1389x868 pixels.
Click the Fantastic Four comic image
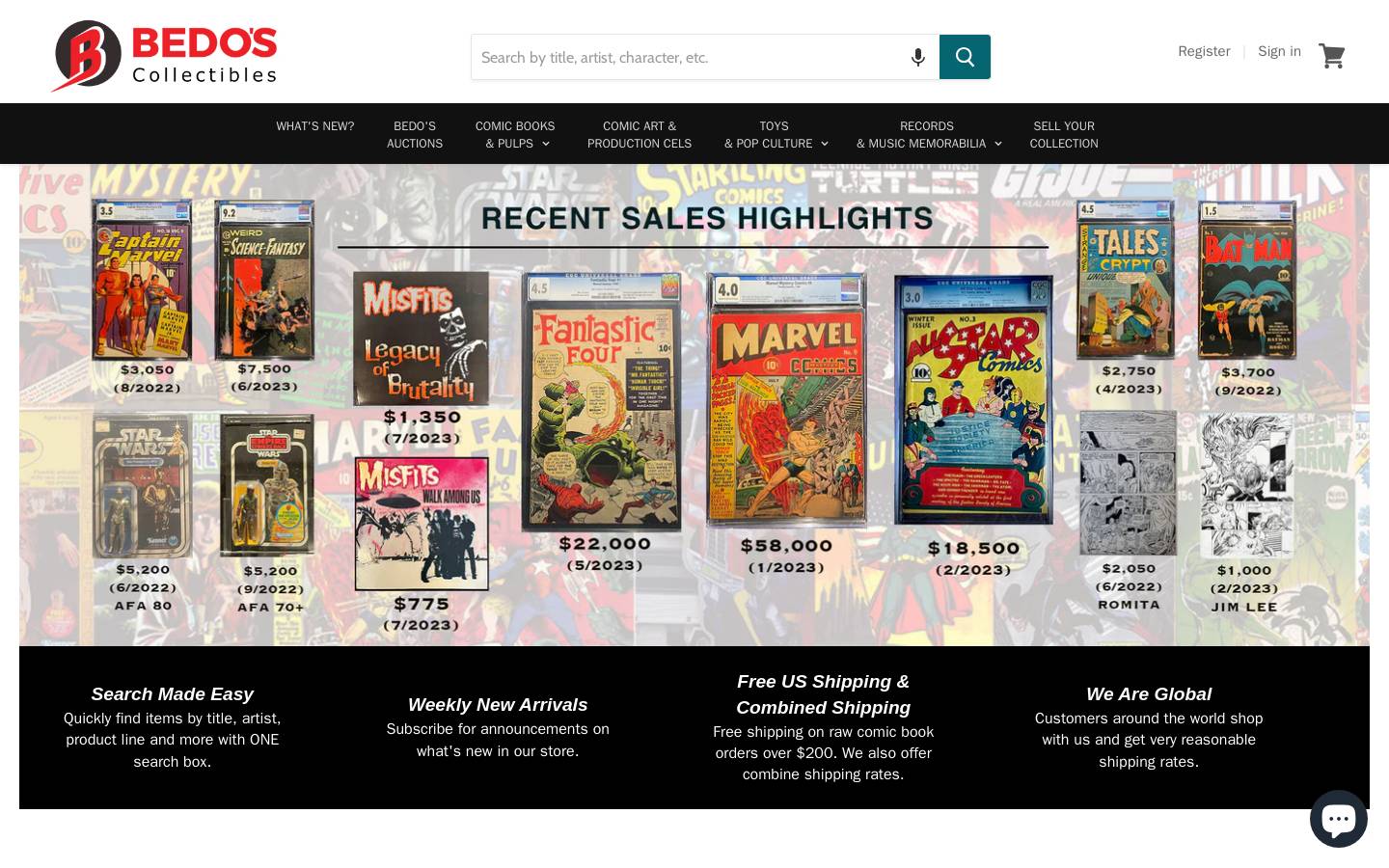coord(601,402)
